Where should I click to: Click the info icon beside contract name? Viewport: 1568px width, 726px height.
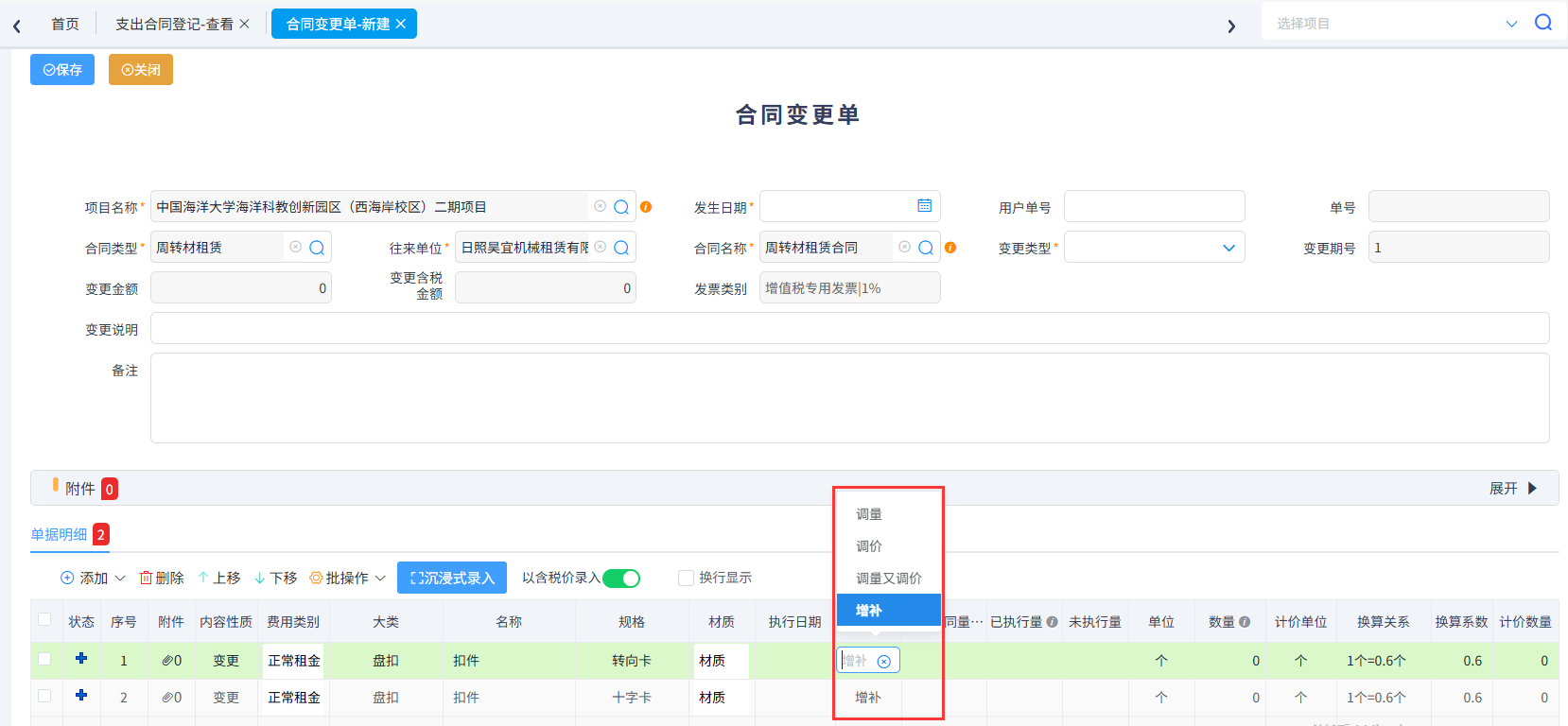(950, 248)
